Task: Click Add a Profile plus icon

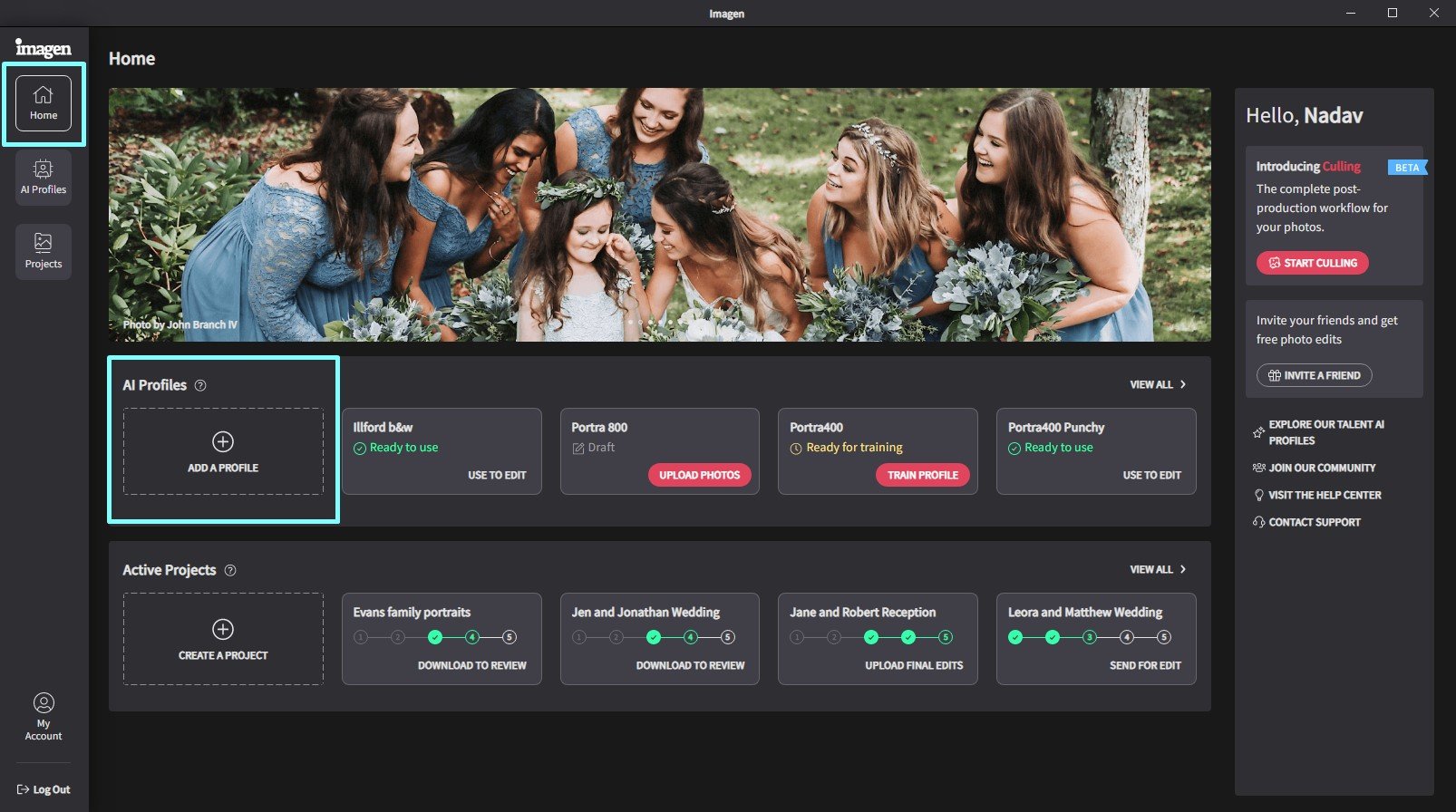Action: coord(223,441)
